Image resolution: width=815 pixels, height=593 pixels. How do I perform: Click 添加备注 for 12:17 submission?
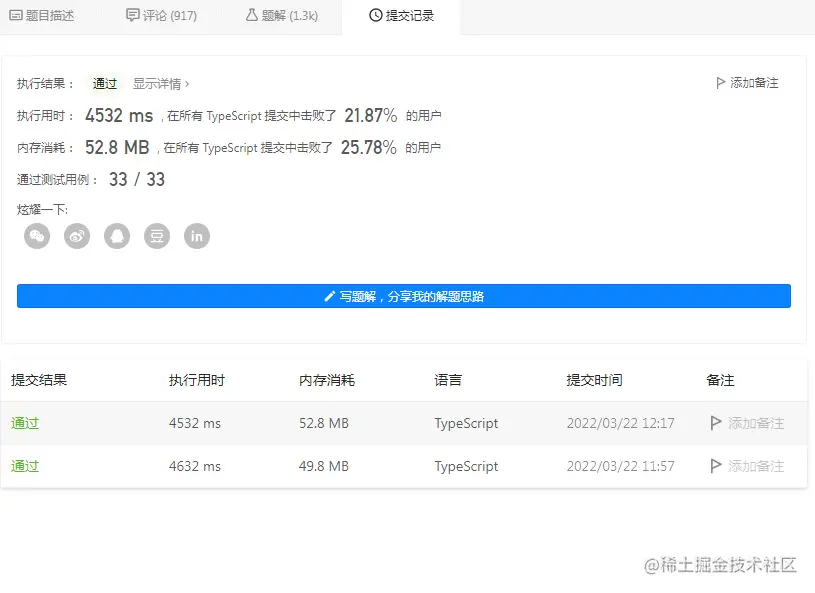[x=747, y=423]
